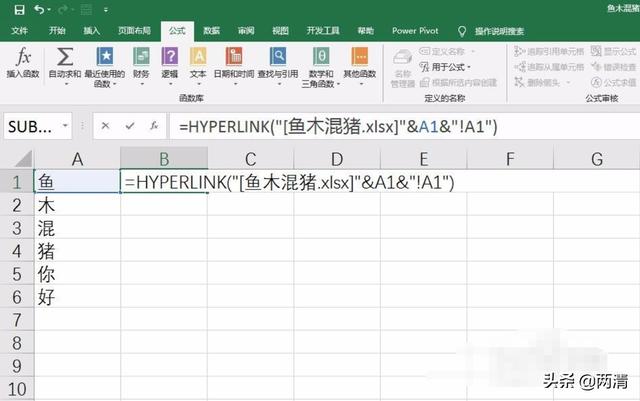Open the Name Box dropdown arrow
This screenshot has width=640, height=401.
click(x=65, y=126)
